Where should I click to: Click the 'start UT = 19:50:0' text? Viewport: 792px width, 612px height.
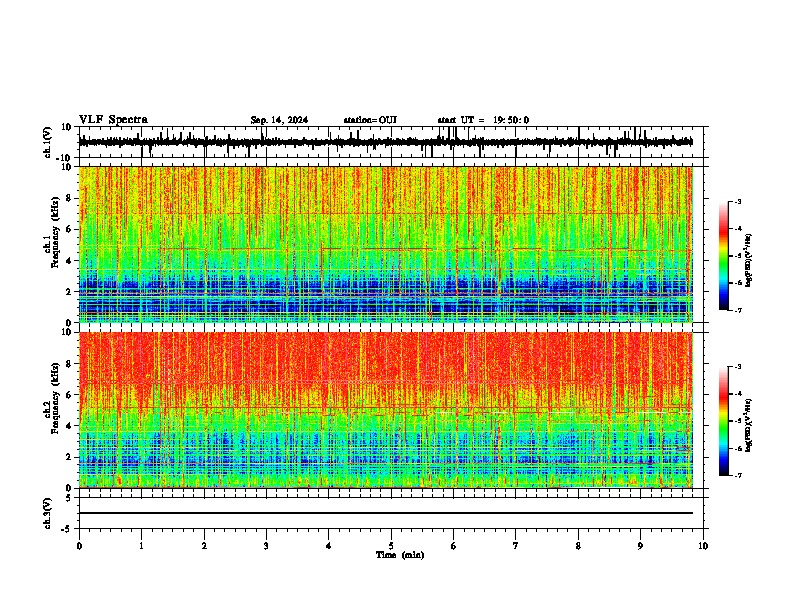tap(483, 120)
